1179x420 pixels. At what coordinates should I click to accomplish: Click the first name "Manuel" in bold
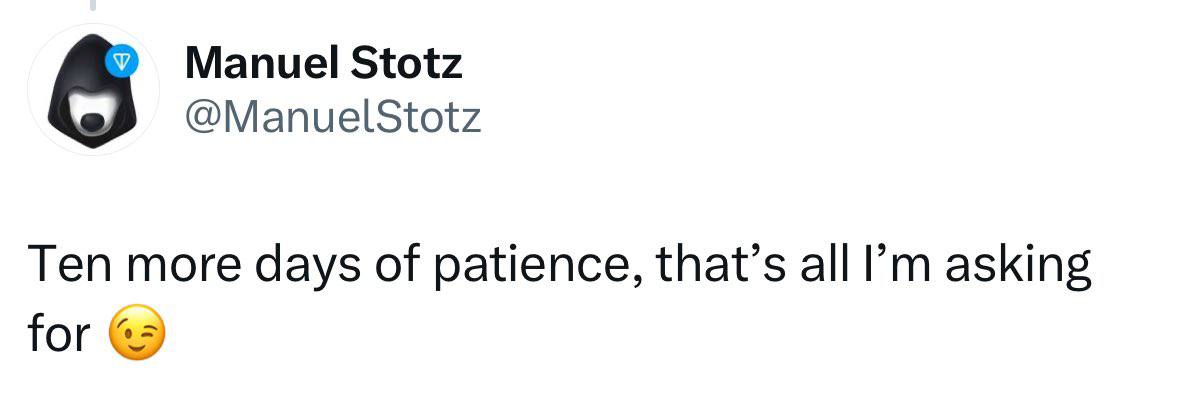(x=262, y=64)
